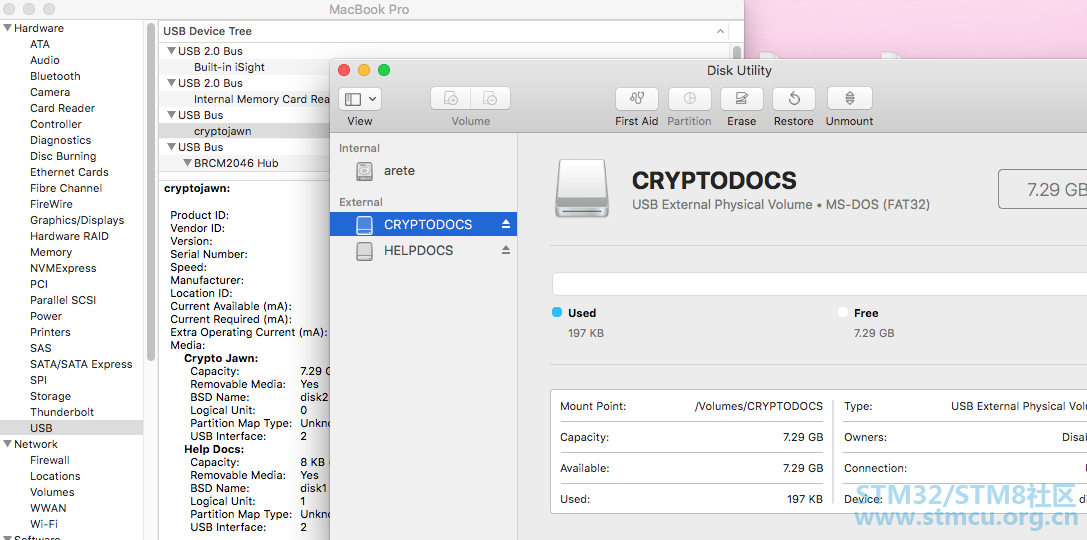Select Firewall under Network
Viewport: 1087px width, 540px height.
pyautogui.click(x=50, y=460)
